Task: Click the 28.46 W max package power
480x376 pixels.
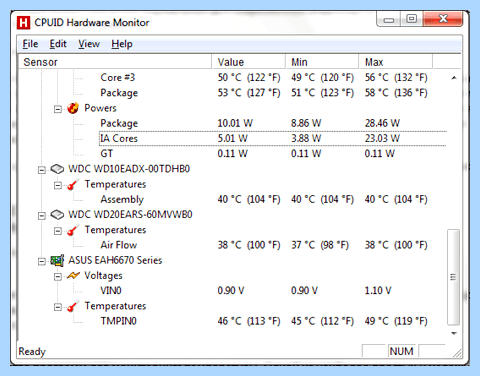Action: point(382,123)
